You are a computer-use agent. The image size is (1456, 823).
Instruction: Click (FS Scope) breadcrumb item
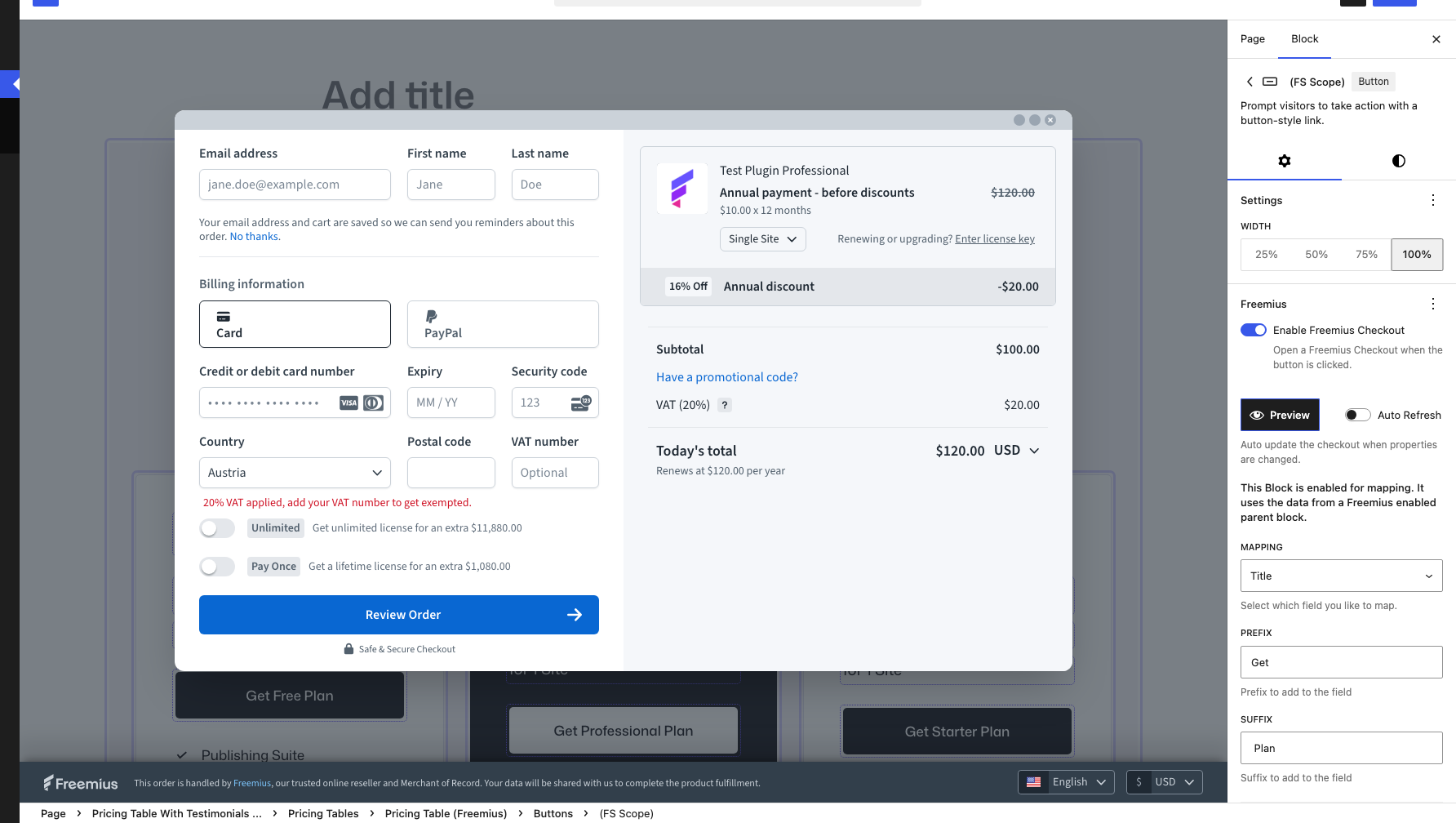627,813
